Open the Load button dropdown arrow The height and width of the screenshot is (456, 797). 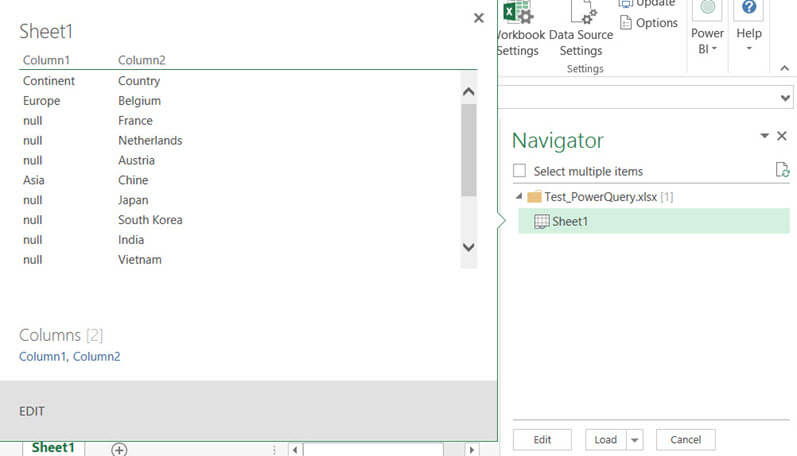tap(635, 440)
